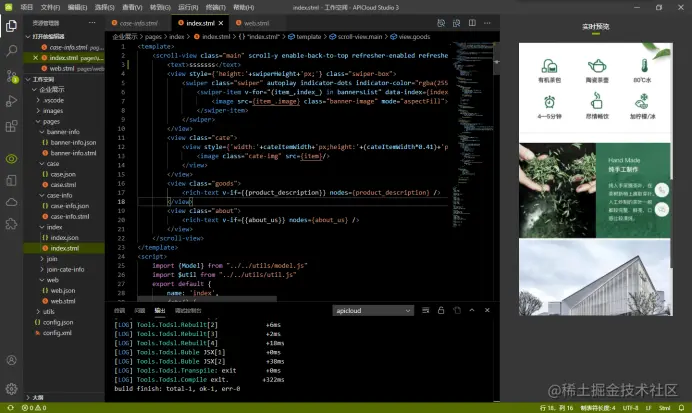Click the Stml language mode in the status bar
The image size is (693, 413).
[x=664, y=408]
